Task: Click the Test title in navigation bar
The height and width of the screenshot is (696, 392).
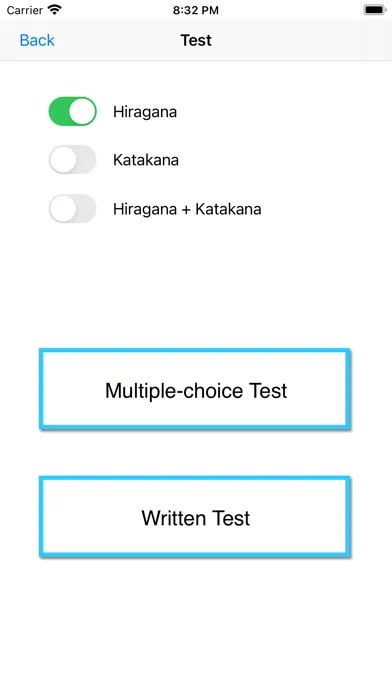Action: [196, 40]
